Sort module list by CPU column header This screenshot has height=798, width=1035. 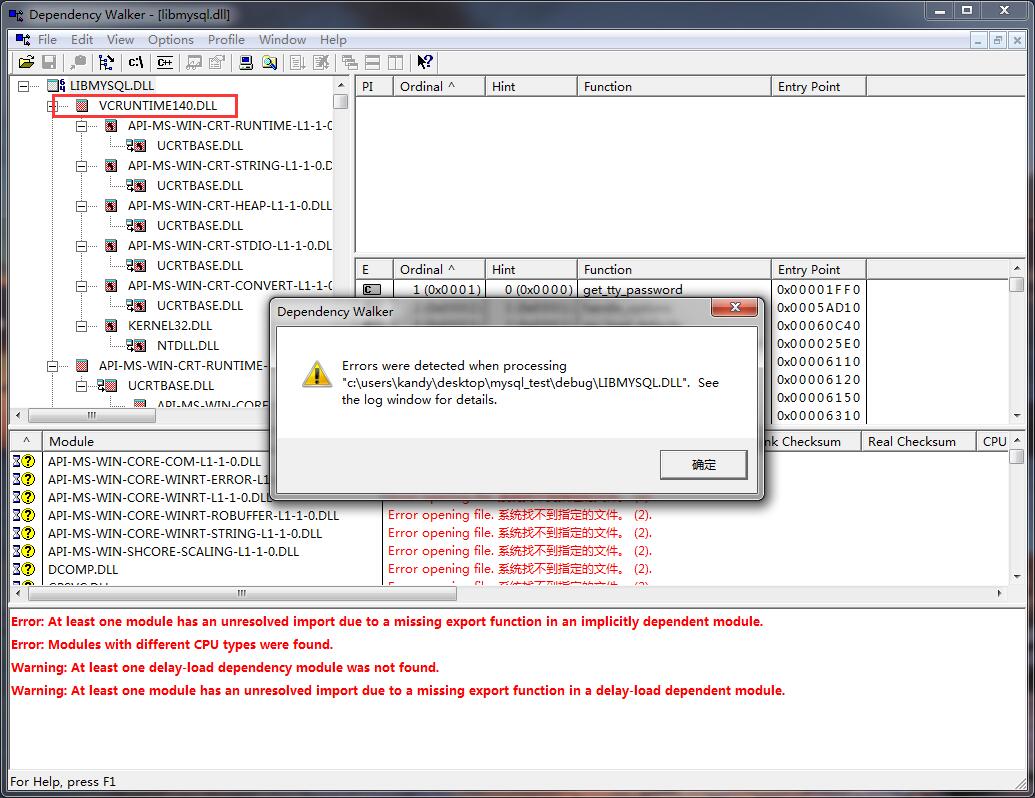(x=993, y=442)
